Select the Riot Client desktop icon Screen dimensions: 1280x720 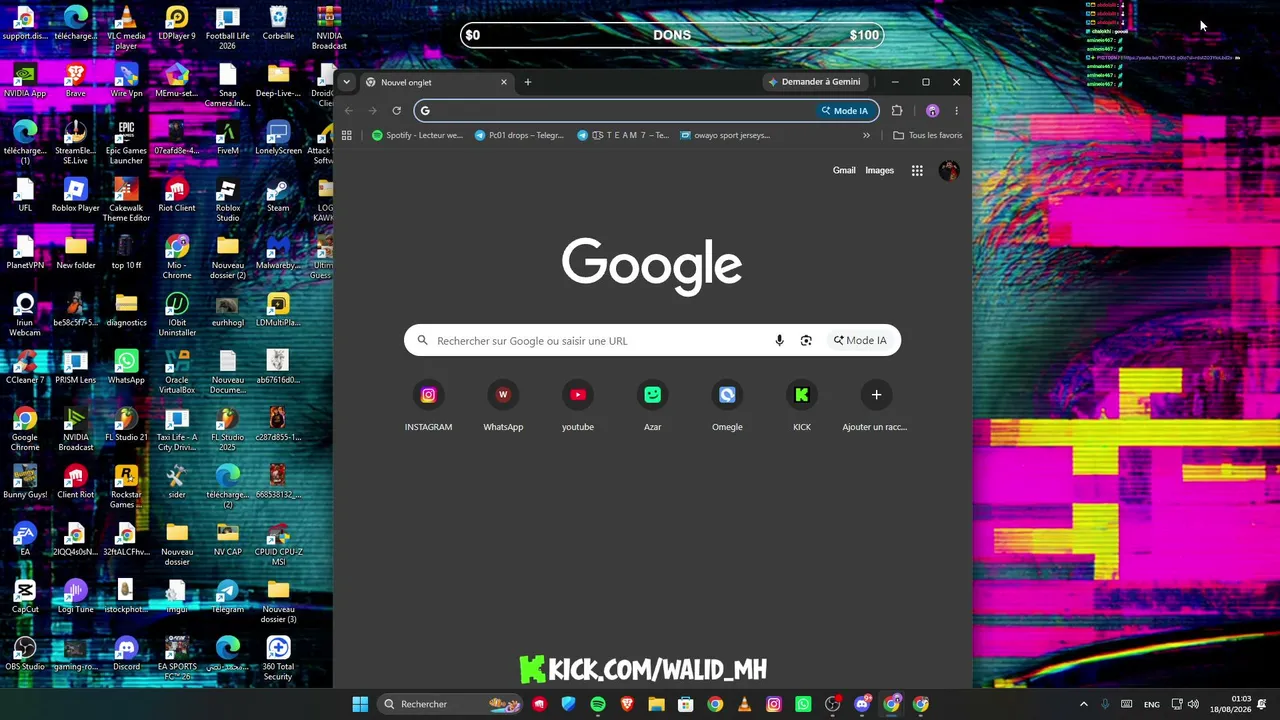[177, 195]
